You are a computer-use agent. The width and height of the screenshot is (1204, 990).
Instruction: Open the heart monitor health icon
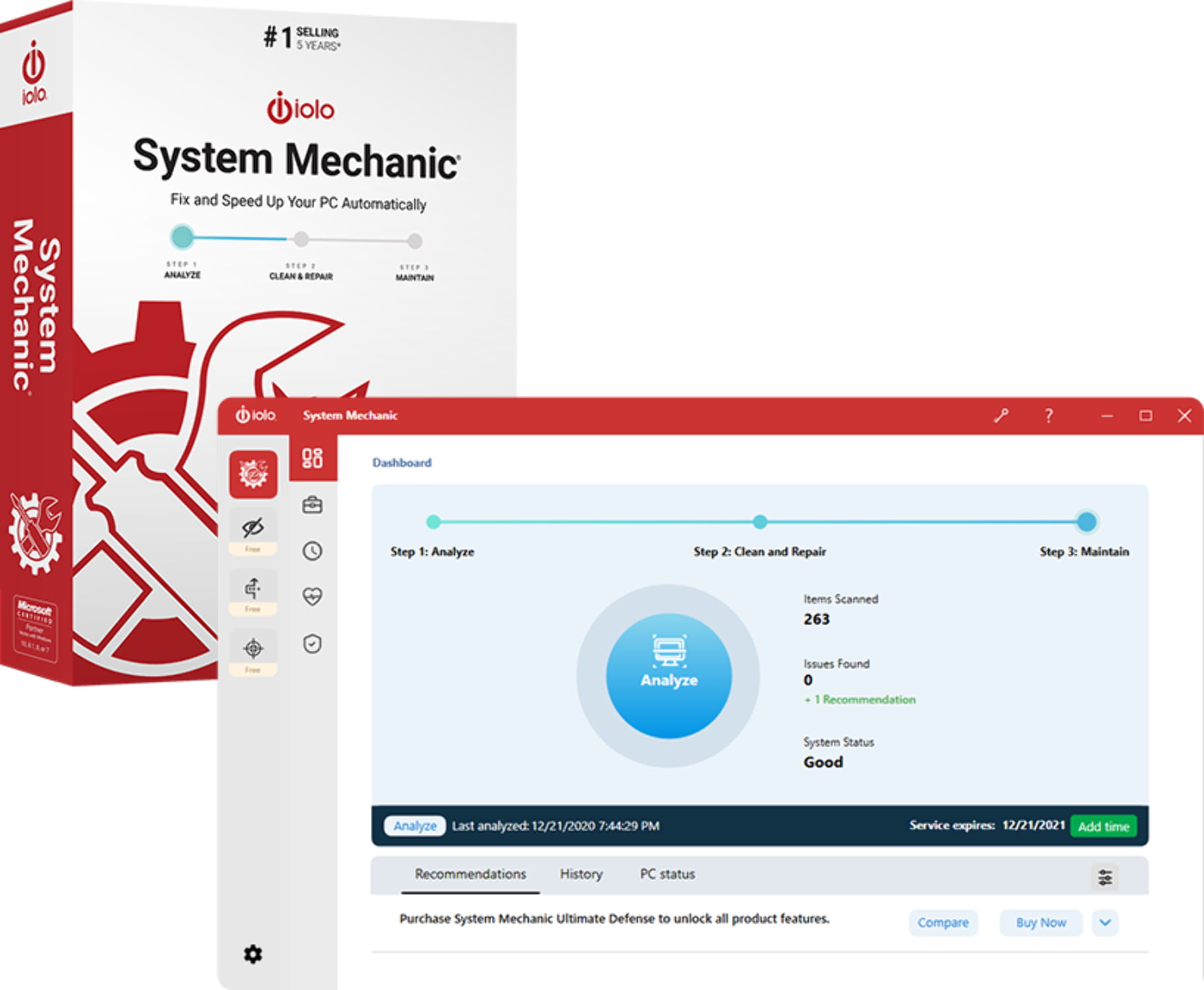tap(312, 597)
